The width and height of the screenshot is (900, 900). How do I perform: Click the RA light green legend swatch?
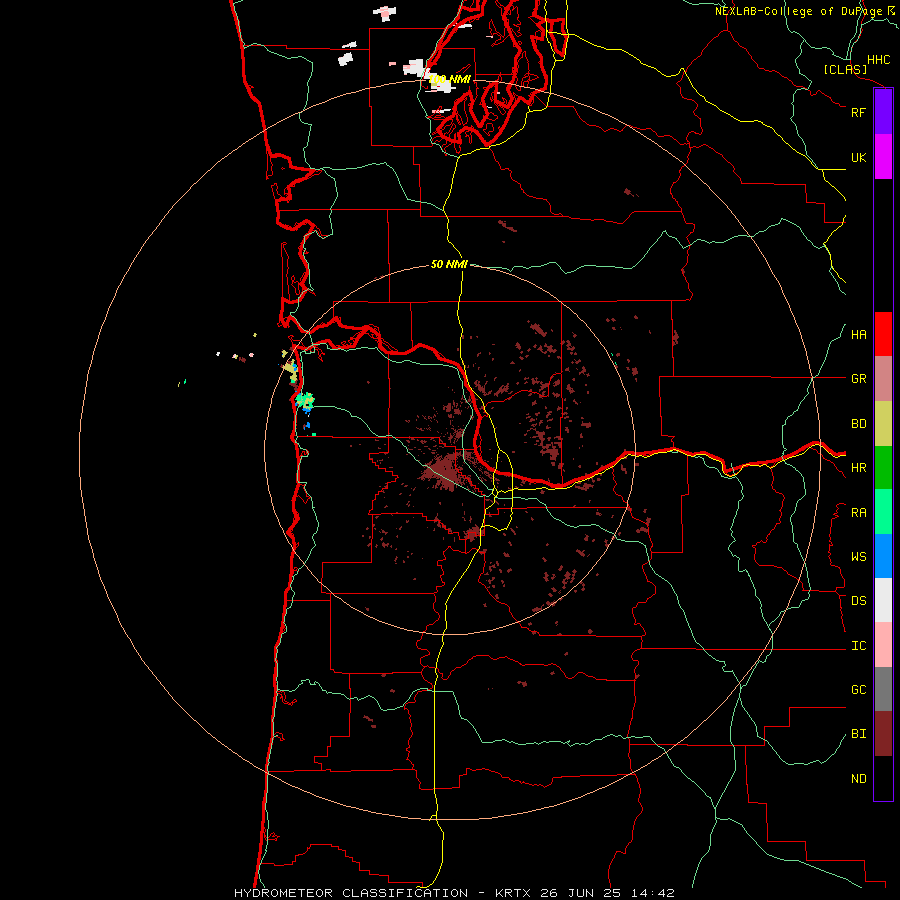[883, 512]
